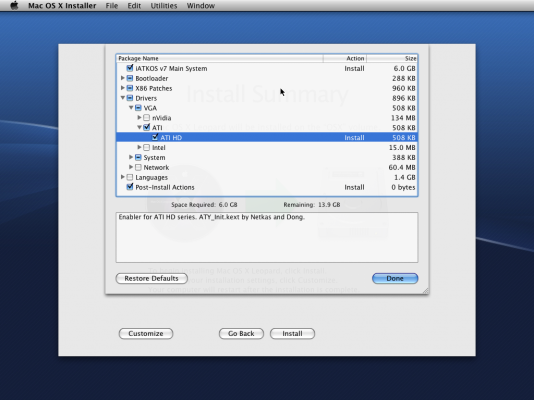Image resolution: width=534 pixels, height=400 pixels.
Task: Expand the Bootloader disclosure triangle
Action: tap(123, 78)
